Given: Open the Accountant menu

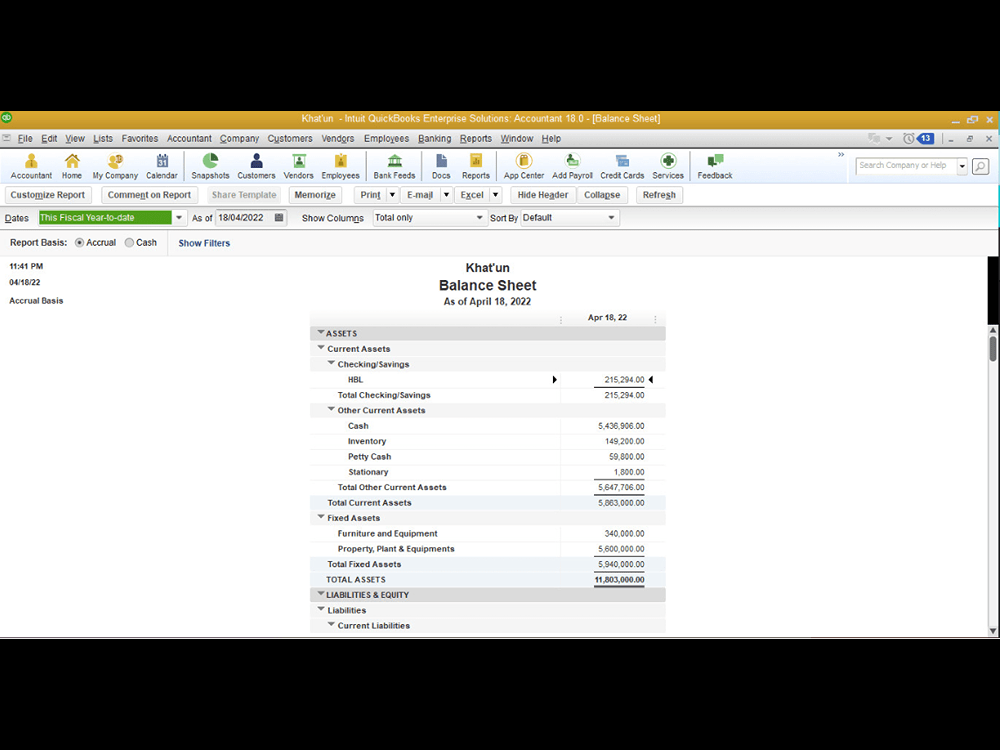Looking at the screenshot, I should [x=189, y=138].
